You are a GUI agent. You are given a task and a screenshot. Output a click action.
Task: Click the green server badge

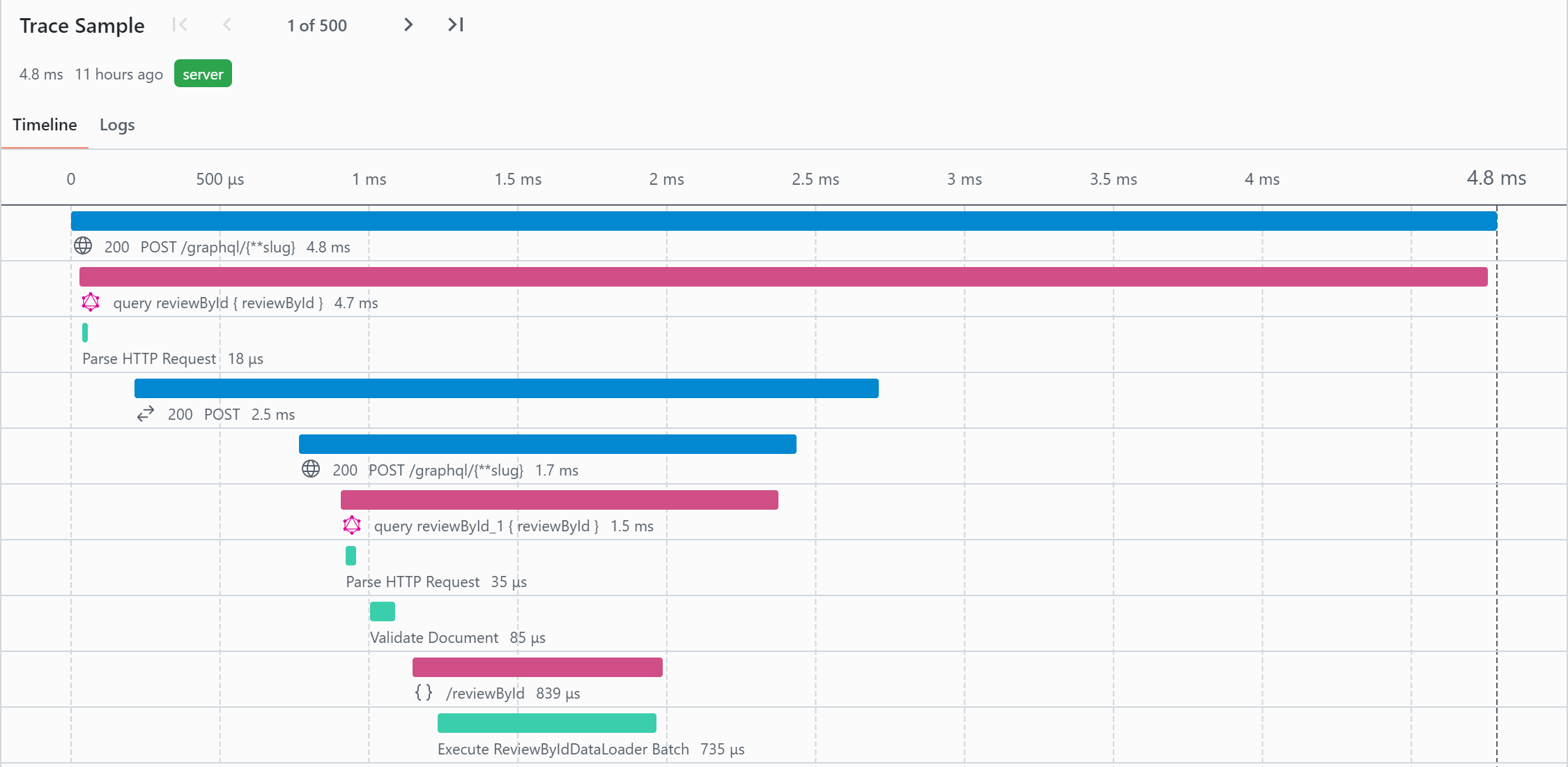pos(203,74)
